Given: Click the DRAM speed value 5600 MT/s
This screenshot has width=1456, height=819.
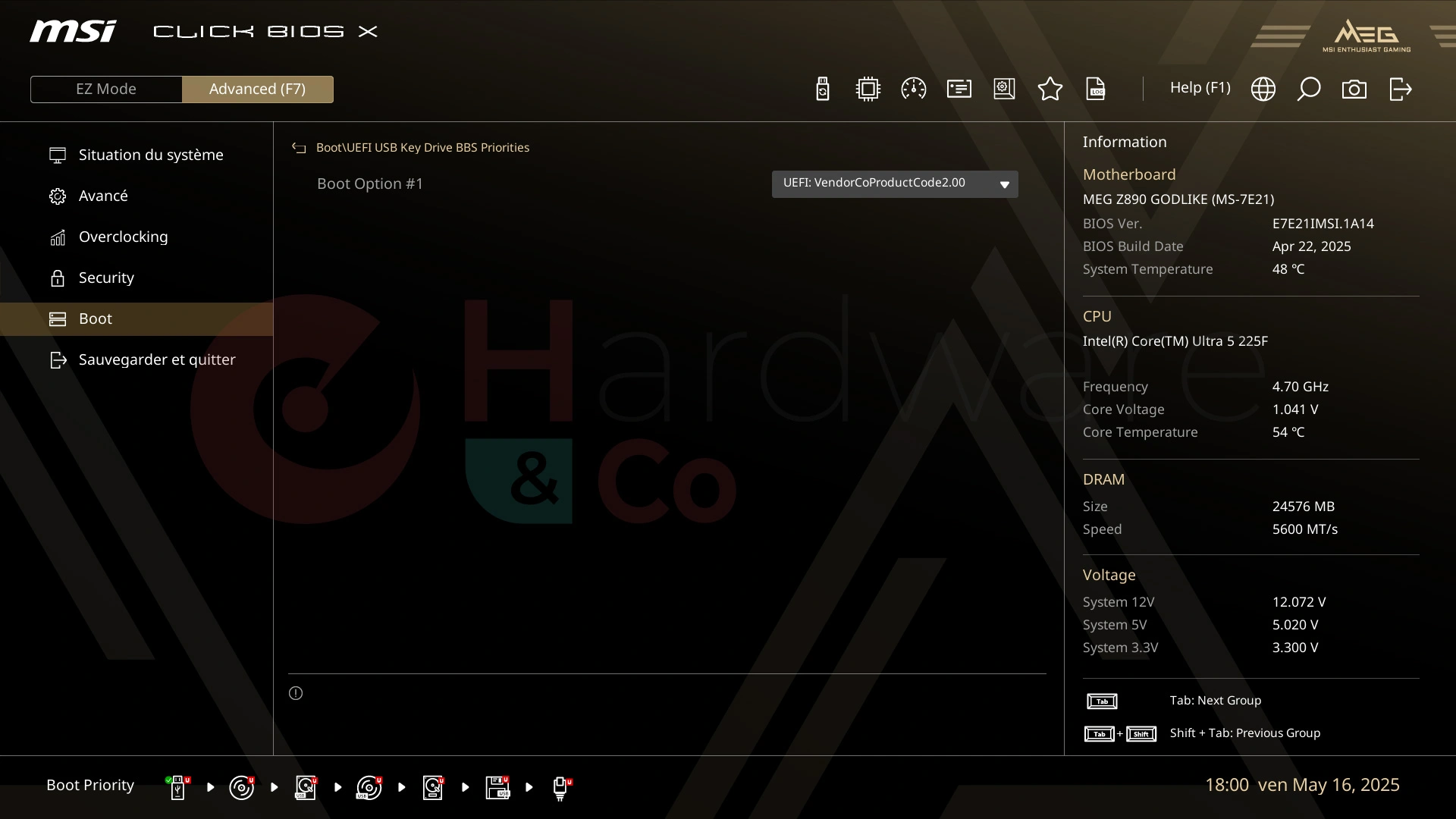Looking at the screenshot, I should click(x=1304, y=529).
